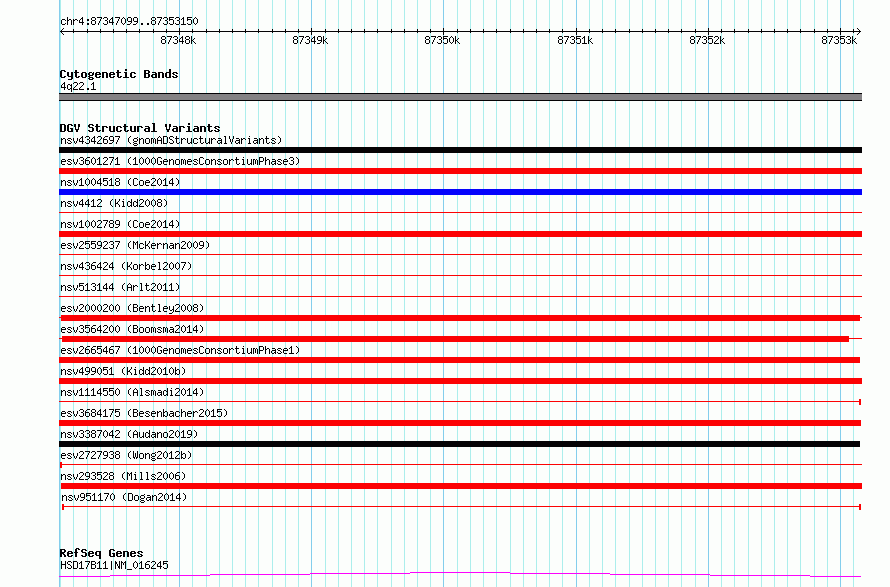This screenshot has width=890, height=587.
Task: Click the black bar below the nsv3387042 label
Action: (x=460, y=444)
